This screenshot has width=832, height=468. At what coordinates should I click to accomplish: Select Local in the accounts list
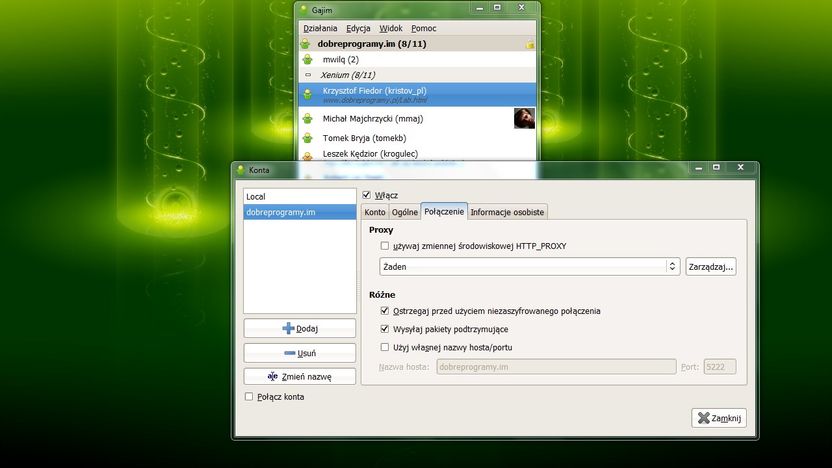(x=300, y=196)
